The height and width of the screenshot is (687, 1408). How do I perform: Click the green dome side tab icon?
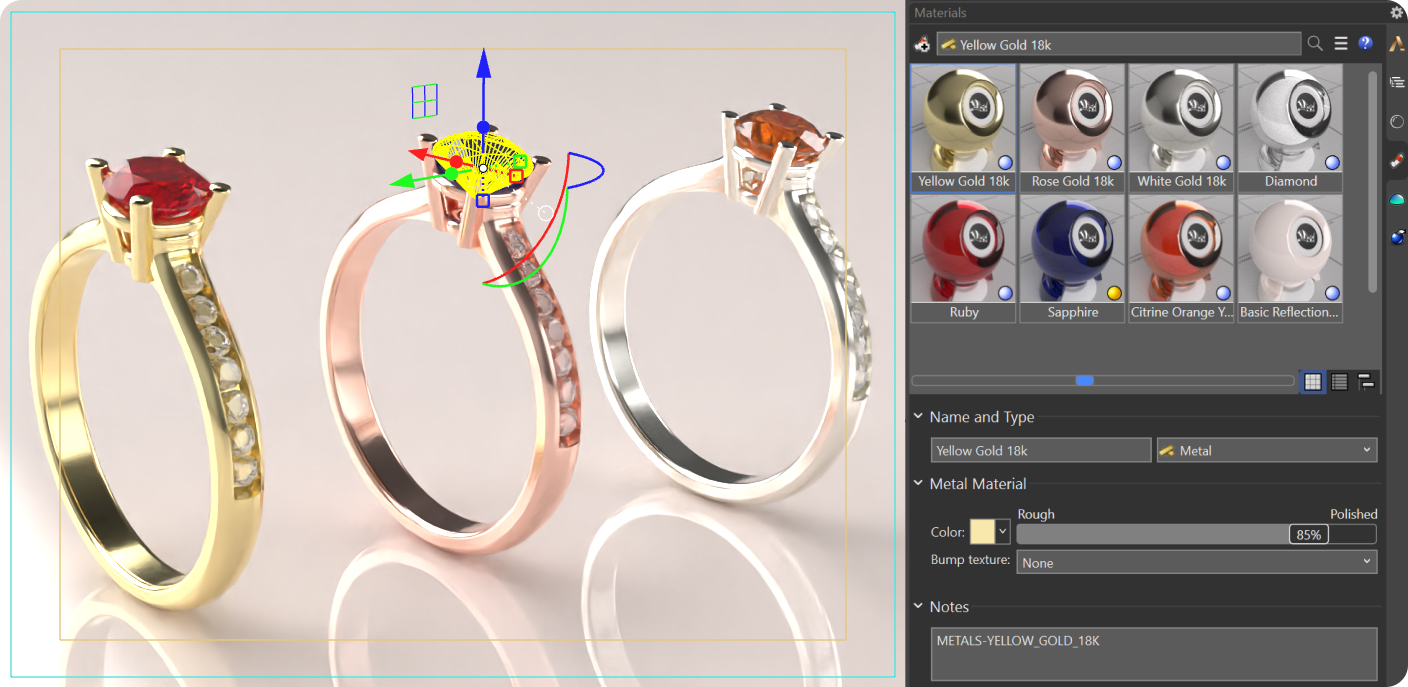(x=1397, y=199)
